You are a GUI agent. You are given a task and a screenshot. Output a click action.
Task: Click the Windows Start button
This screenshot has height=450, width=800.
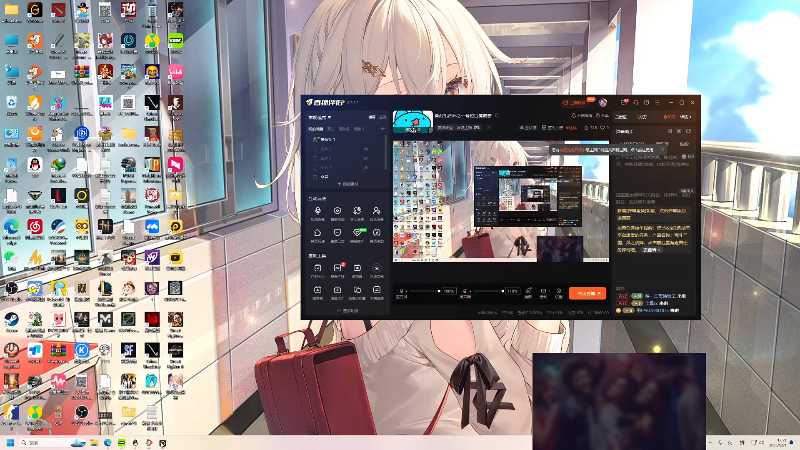tap(10, 443)
